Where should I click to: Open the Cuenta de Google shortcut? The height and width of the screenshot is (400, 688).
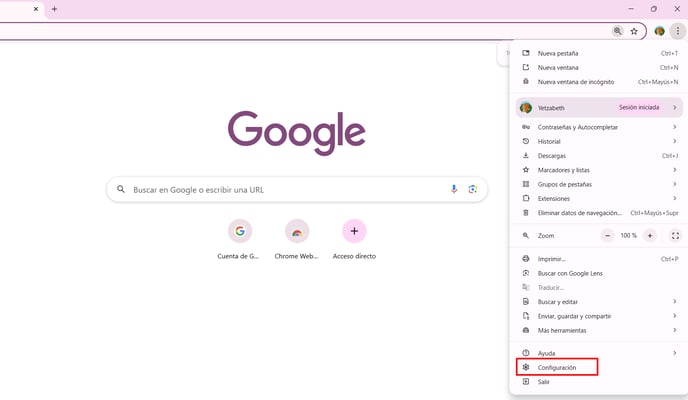239,239
